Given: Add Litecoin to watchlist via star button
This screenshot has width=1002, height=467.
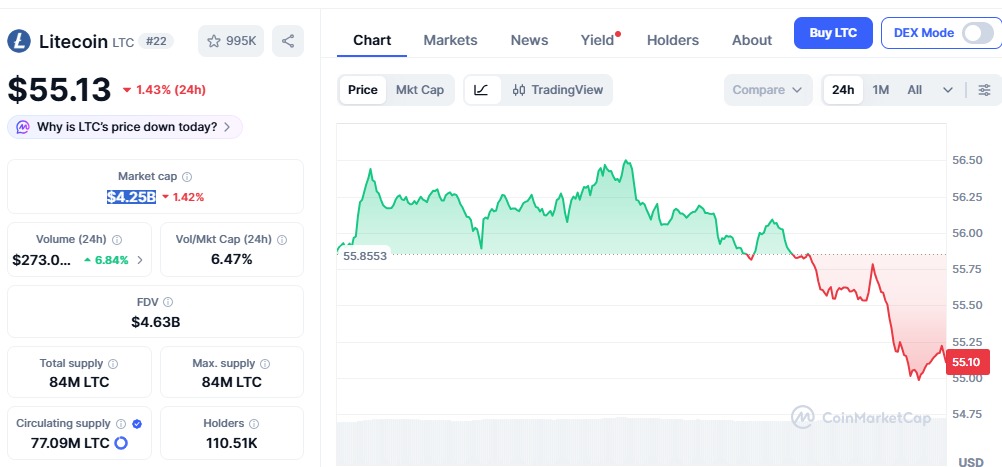Looking at the screenshot, I should click(231, 42).
